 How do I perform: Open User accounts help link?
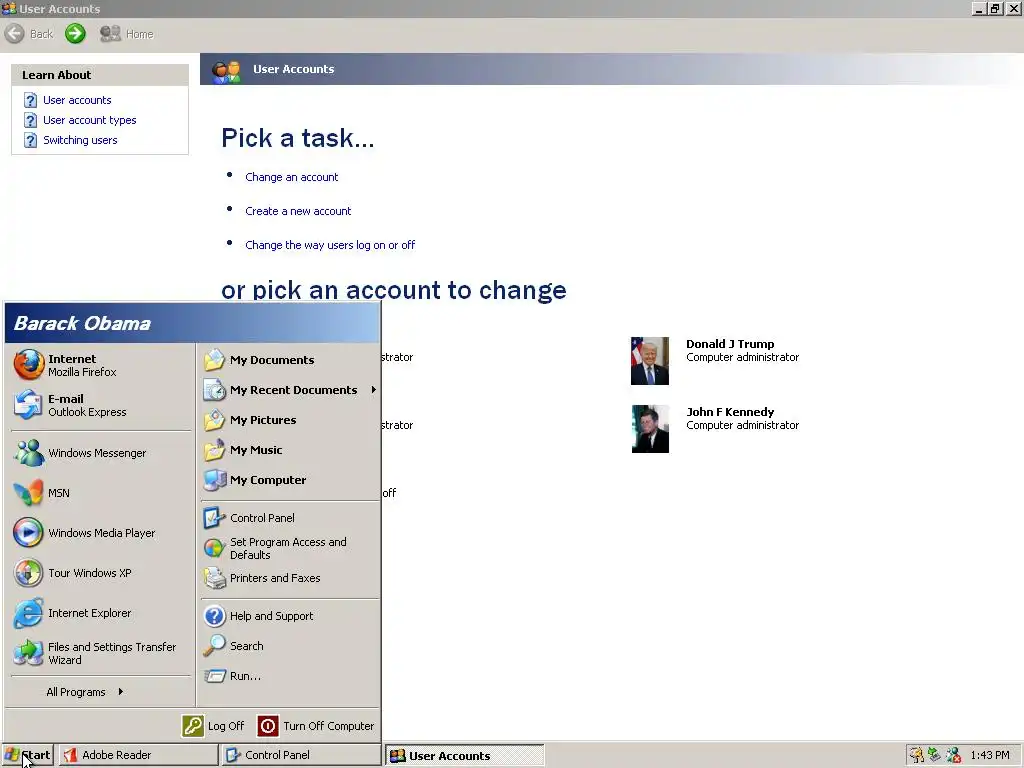click(77, 100)
